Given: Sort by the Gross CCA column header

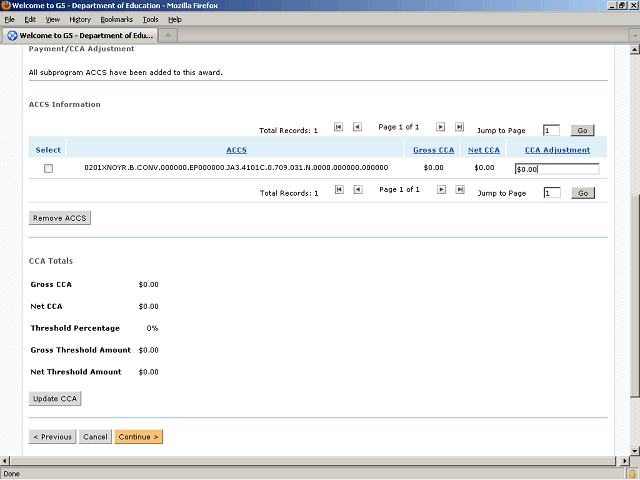Looking at the screenshot, I should click(433, 150).
